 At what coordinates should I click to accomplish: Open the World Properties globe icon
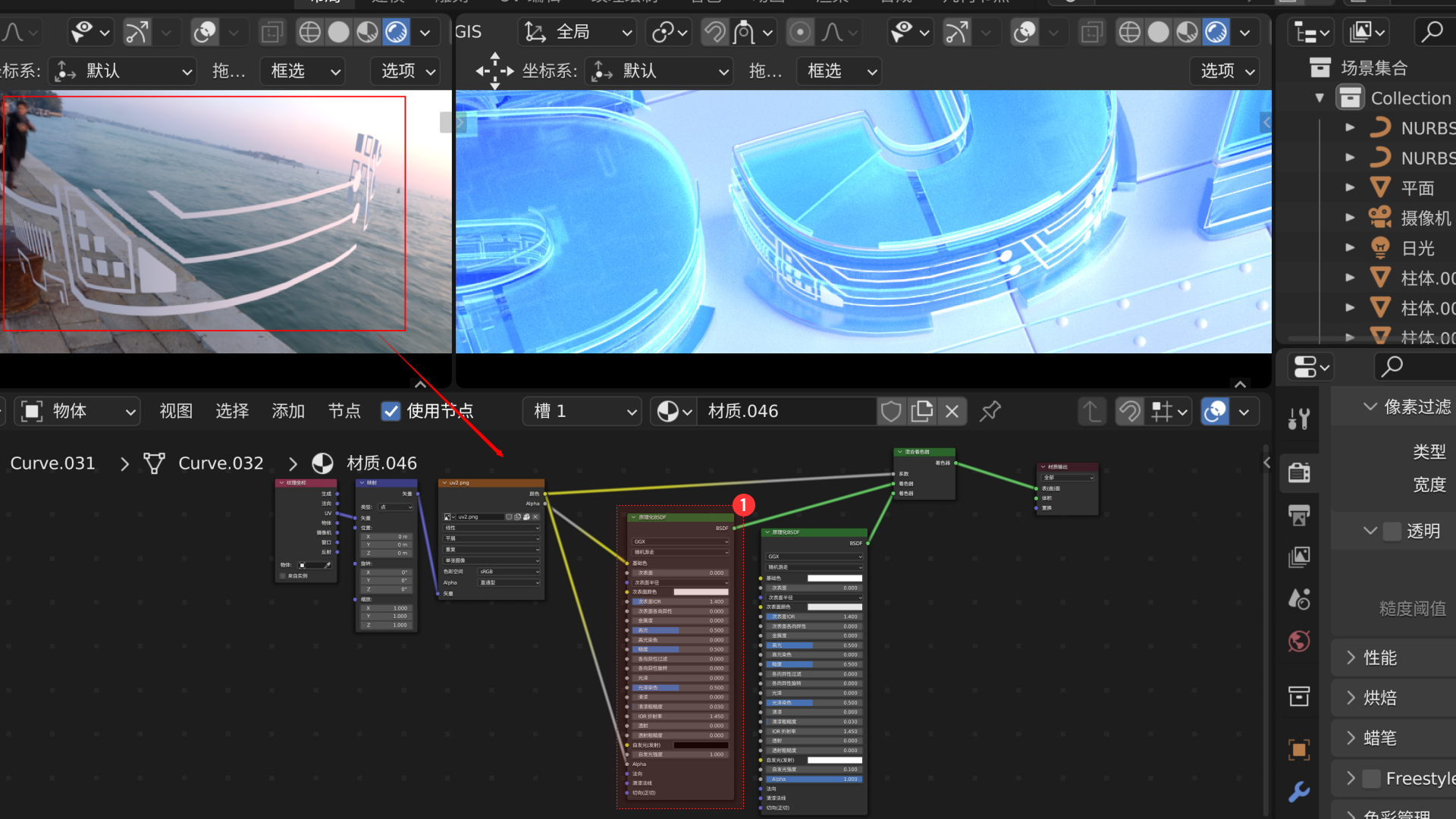click(1299, 641)
